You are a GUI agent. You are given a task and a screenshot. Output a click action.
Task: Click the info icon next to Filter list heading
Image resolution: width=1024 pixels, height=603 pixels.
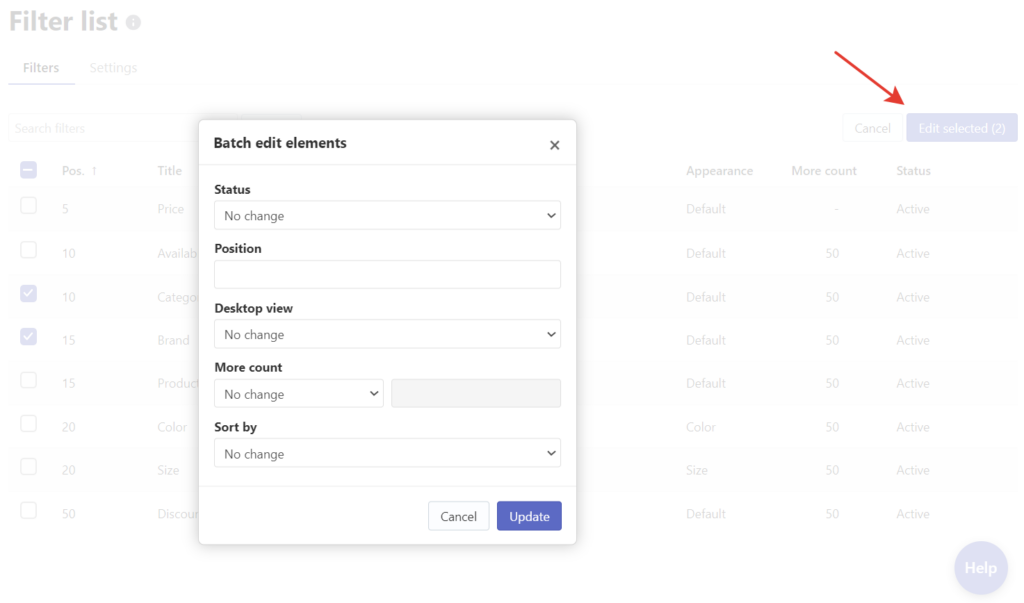135,20
